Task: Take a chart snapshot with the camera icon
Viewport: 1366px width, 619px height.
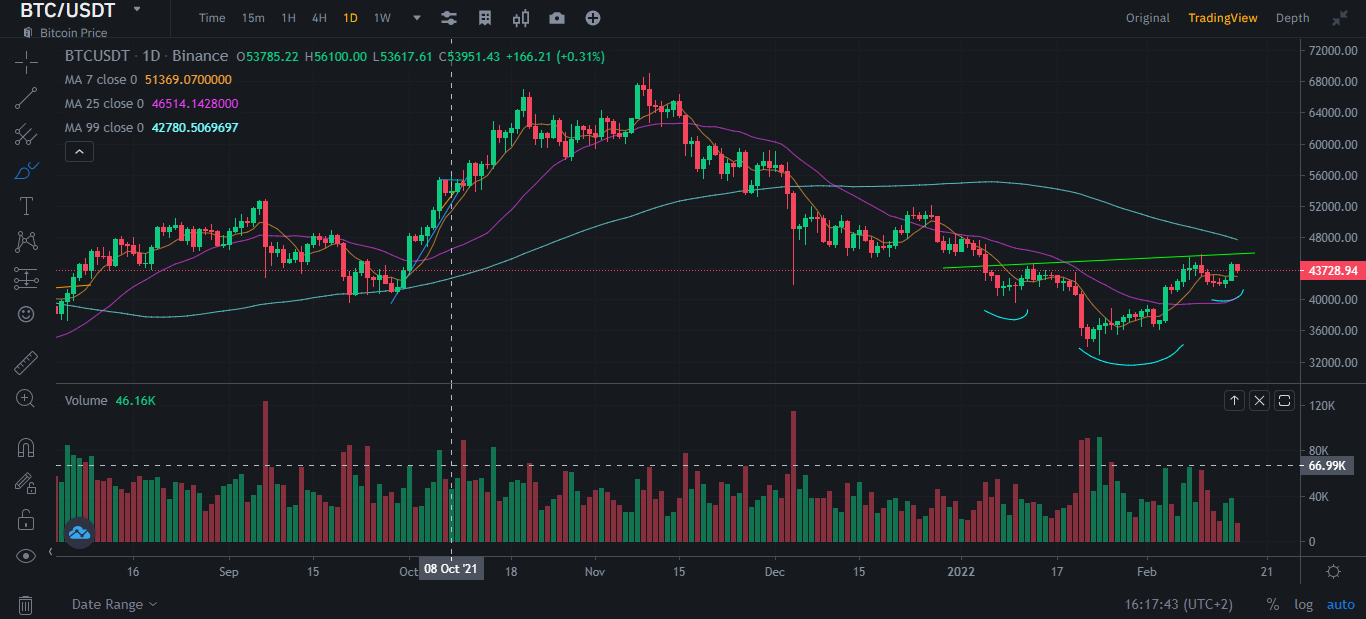Action: (x=557, y=18)
